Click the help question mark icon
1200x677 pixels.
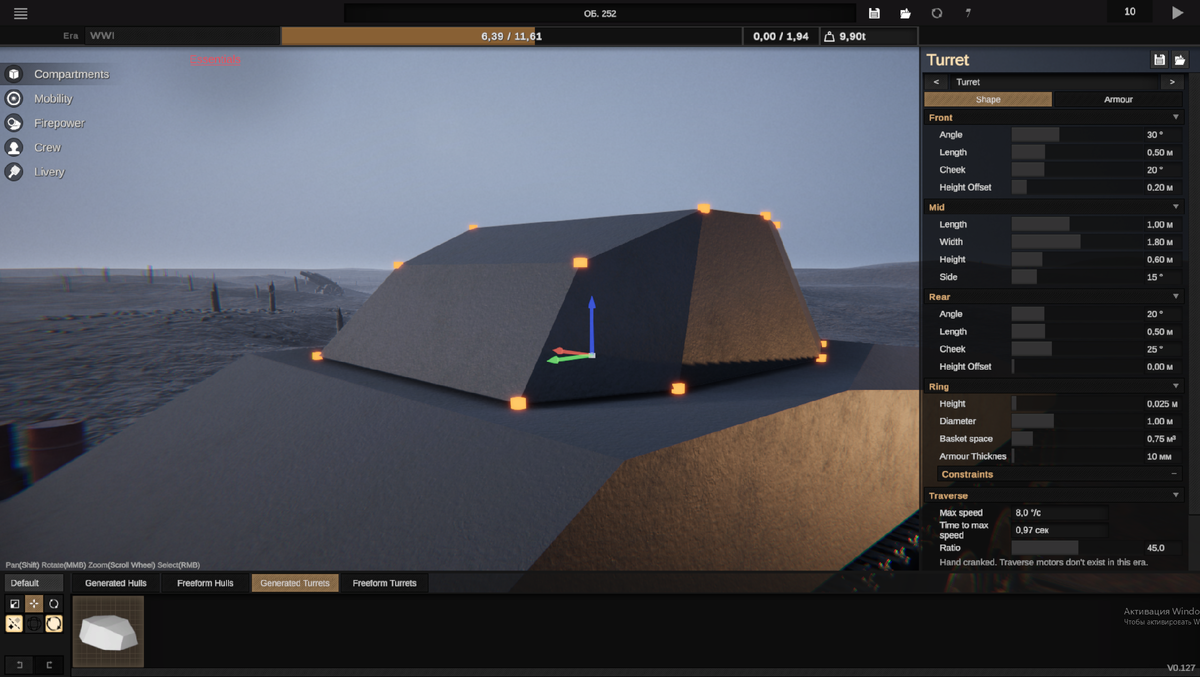point(967,13)
